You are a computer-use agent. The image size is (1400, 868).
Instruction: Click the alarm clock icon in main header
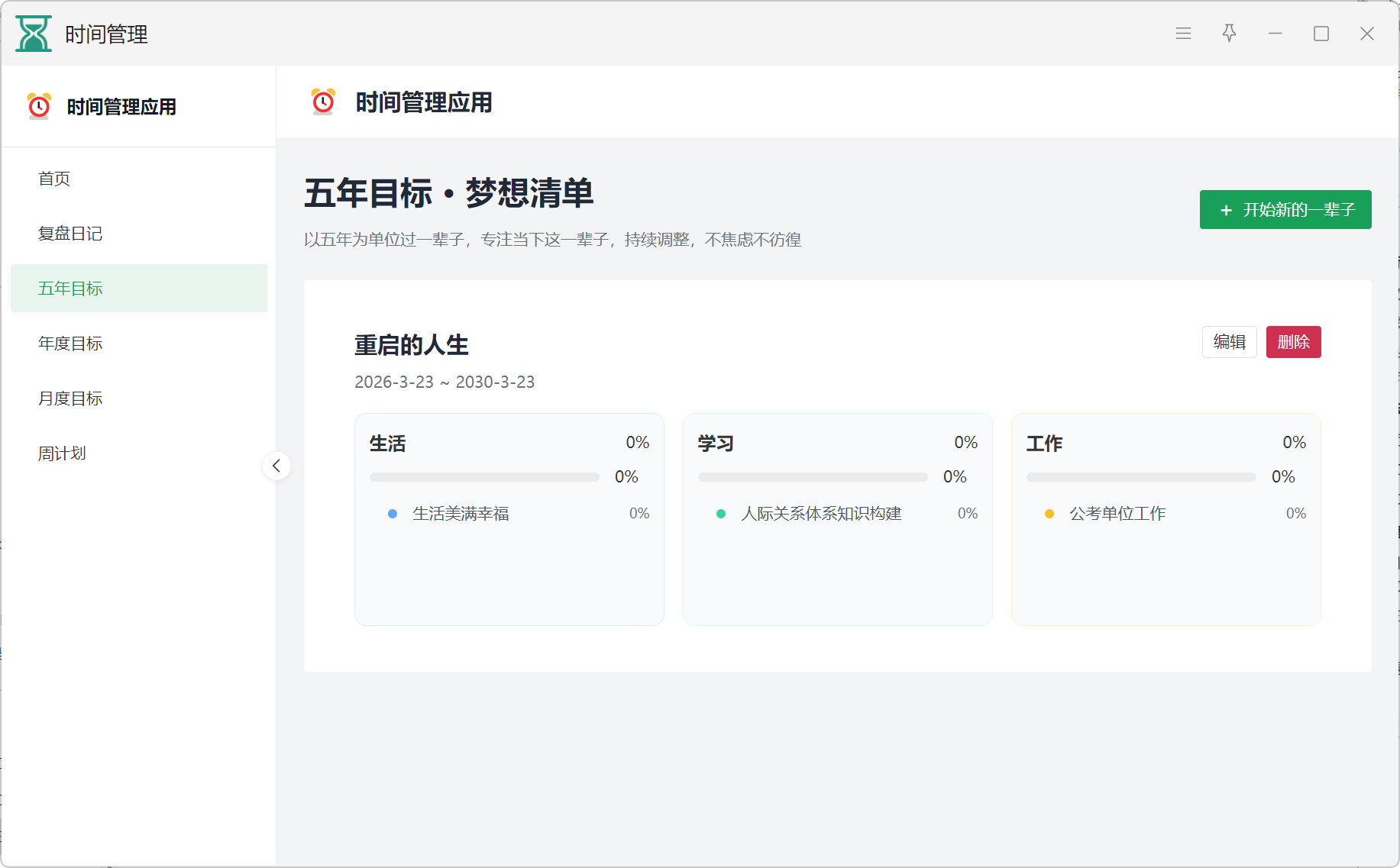pyautogui.click(x=323, y=102)
